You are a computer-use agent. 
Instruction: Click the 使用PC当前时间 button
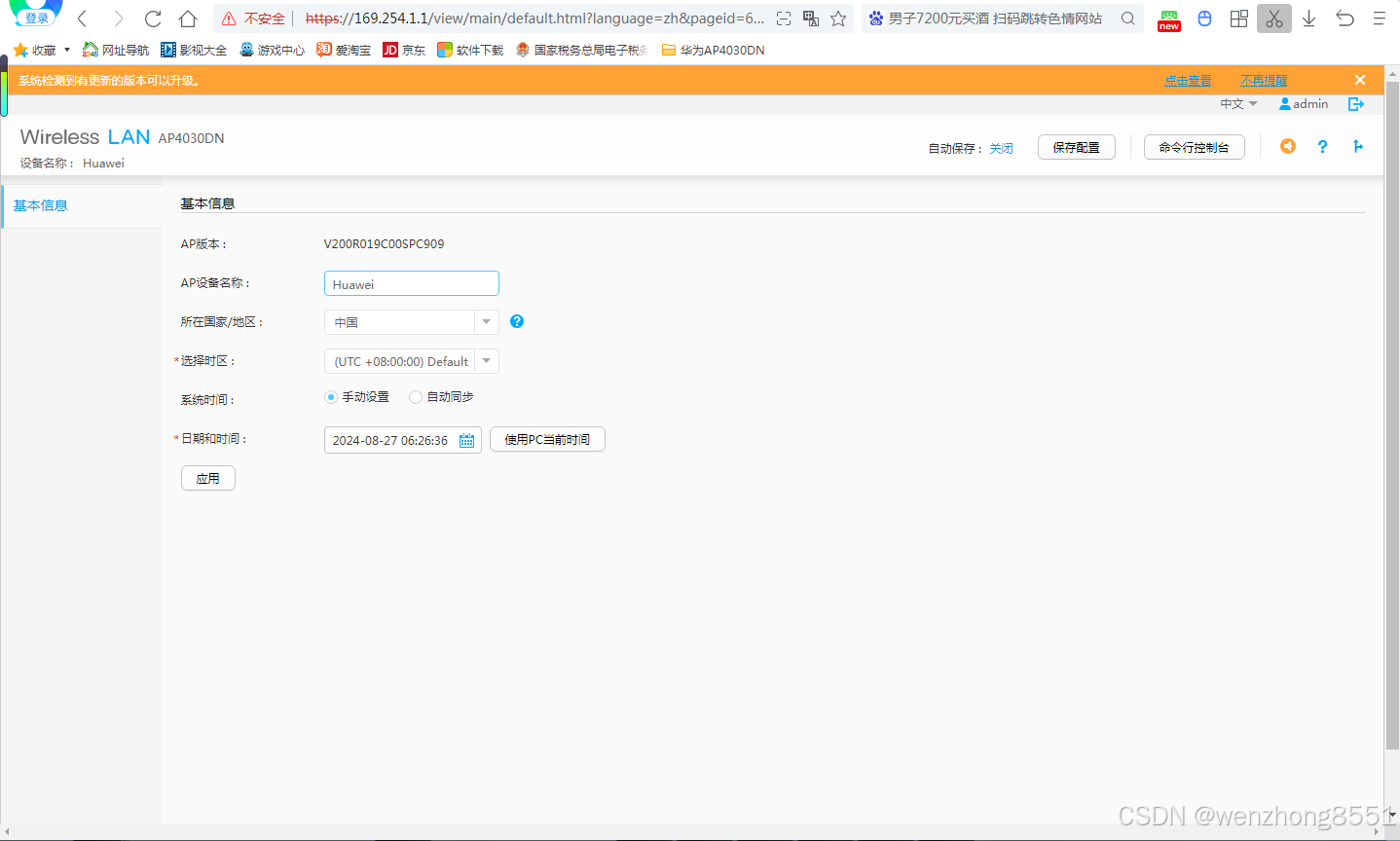coord(547,439)
